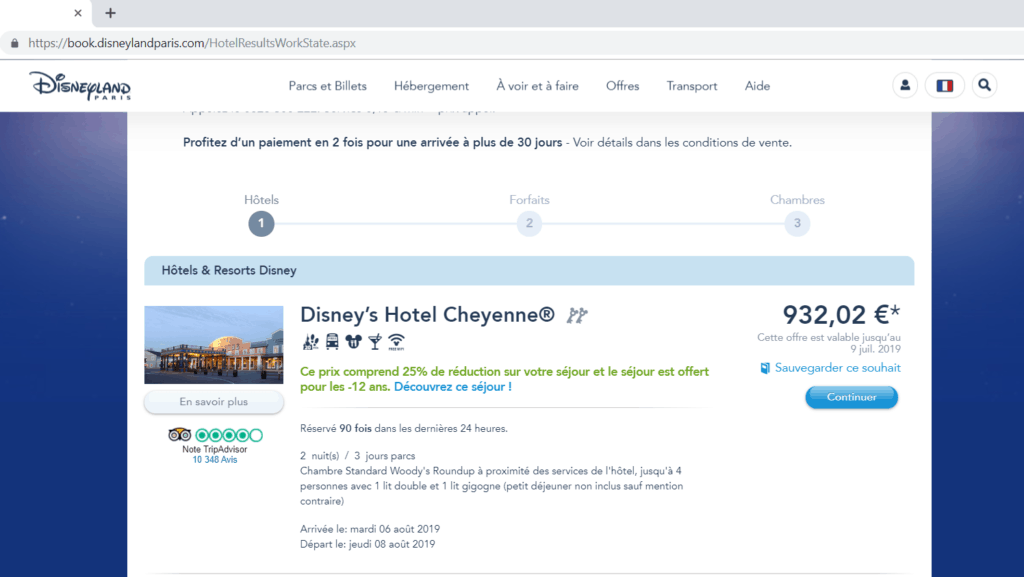Viewport: 1024px width, 577px height.
Task: Open 10 348 Avis reviews link
Action: point(214,460)
